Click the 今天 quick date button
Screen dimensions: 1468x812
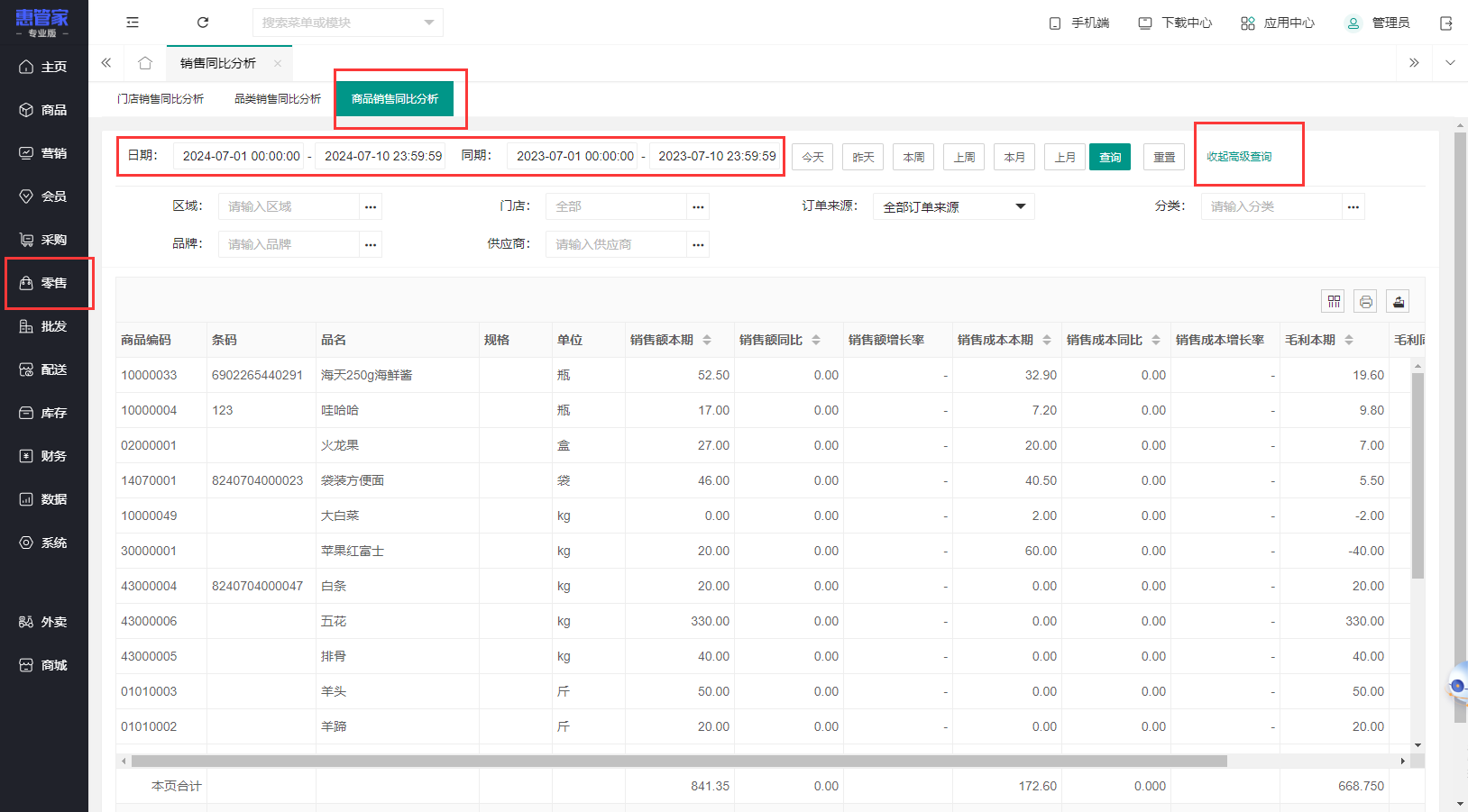point(812,157)
